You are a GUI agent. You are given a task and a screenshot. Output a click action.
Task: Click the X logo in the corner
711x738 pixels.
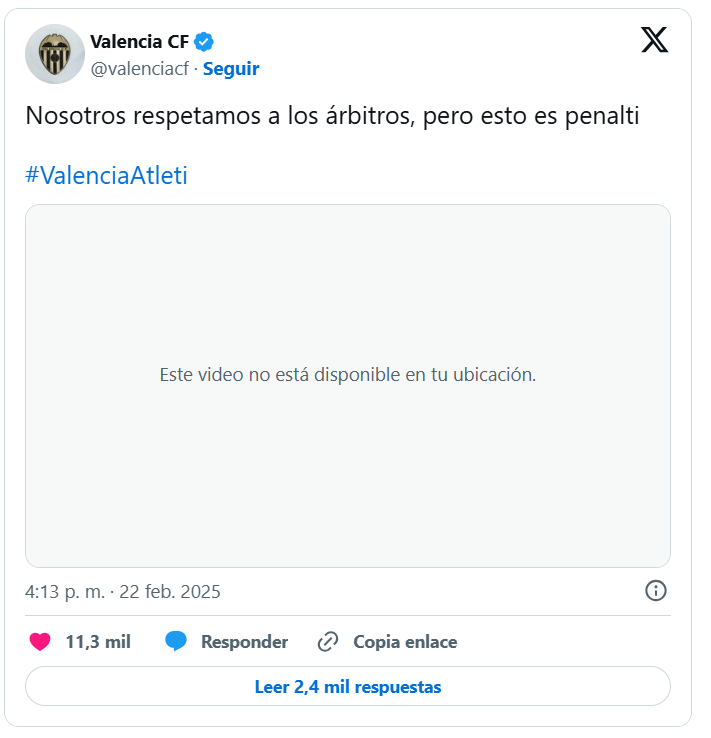pyautogui.click(x=654, y=40)
